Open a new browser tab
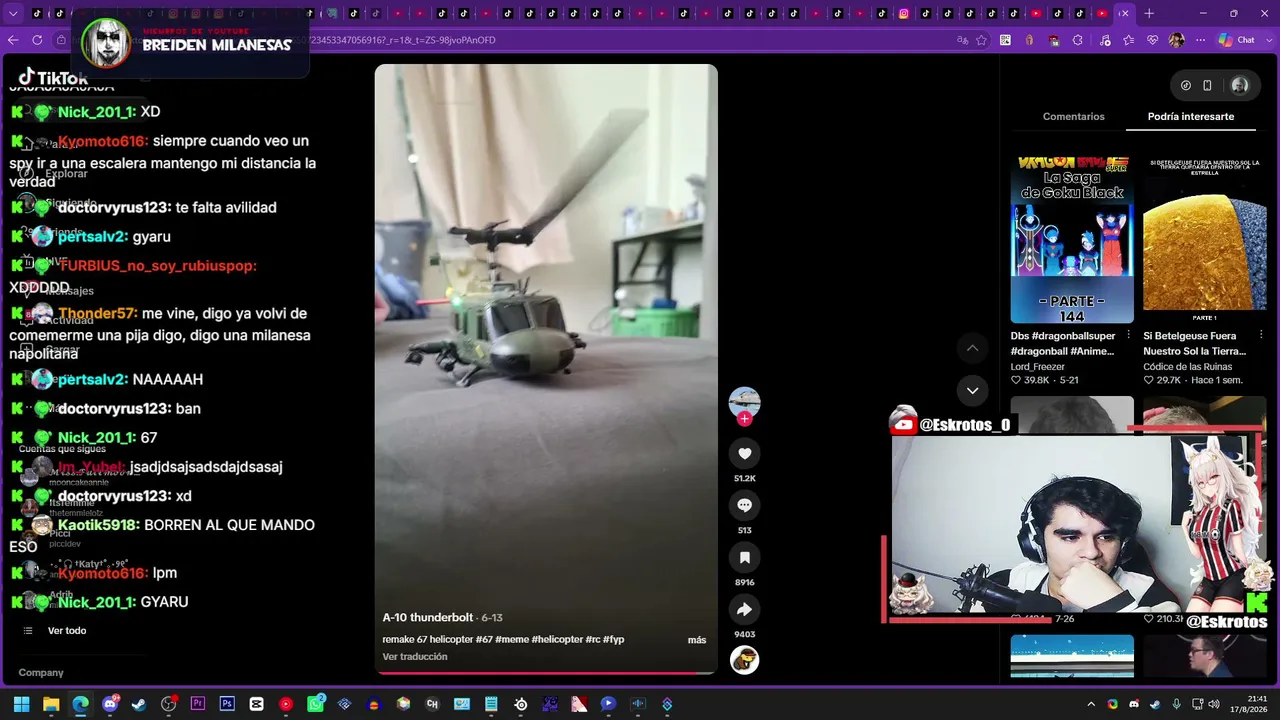This screenshot has width=1280, height=720. coord(1149,14)
